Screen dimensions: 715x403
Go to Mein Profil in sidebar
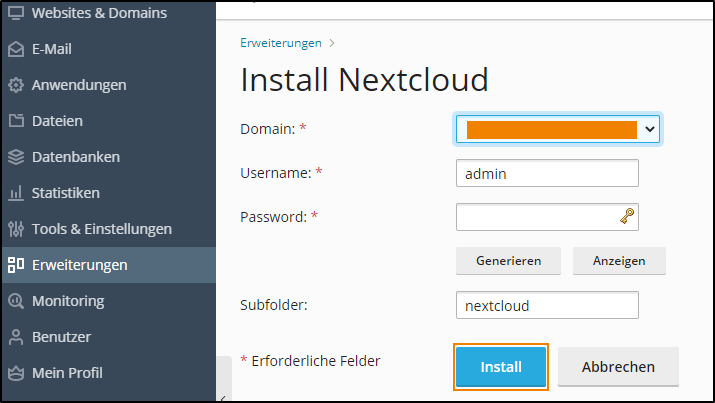click(67, 373)
